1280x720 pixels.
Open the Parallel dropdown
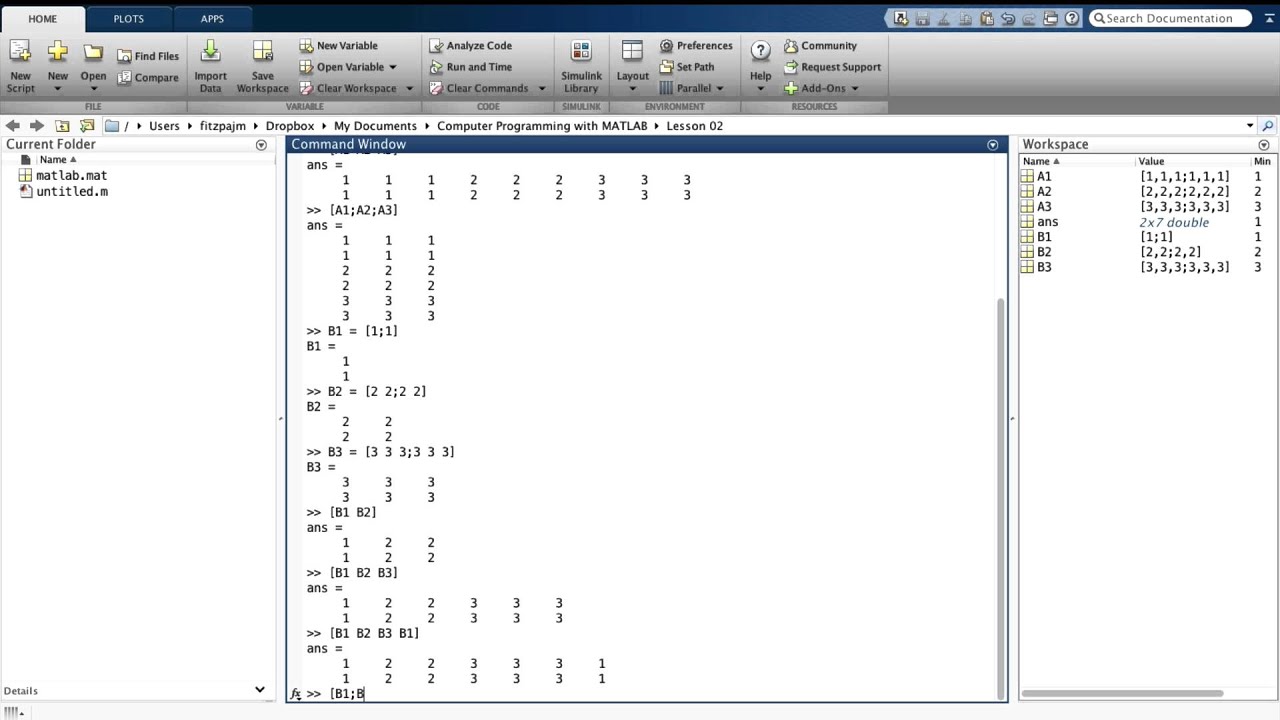(x=719, y=88)
